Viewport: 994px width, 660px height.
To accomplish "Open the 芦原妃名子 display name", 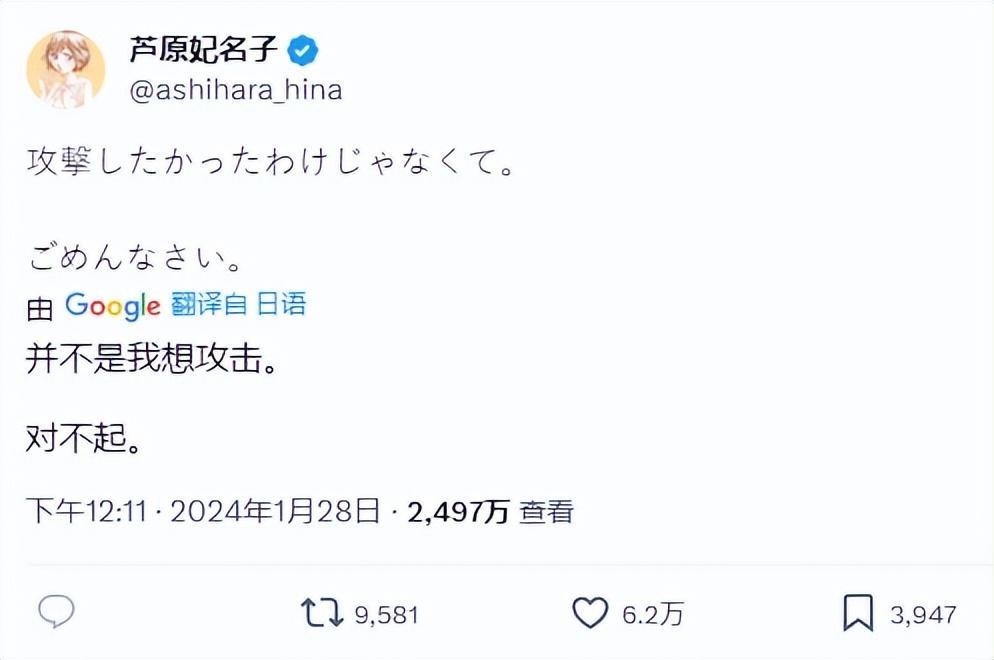I will [203, 49].
